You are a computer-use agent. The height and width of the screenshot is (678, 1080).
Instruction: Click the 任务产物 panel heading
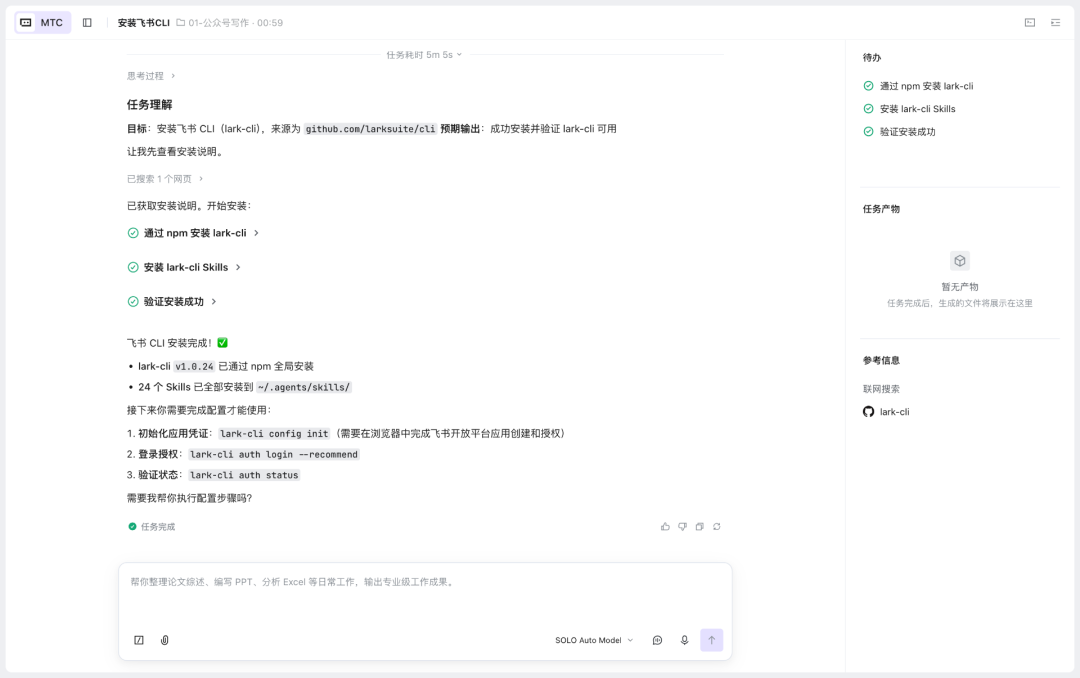(881, 209)
